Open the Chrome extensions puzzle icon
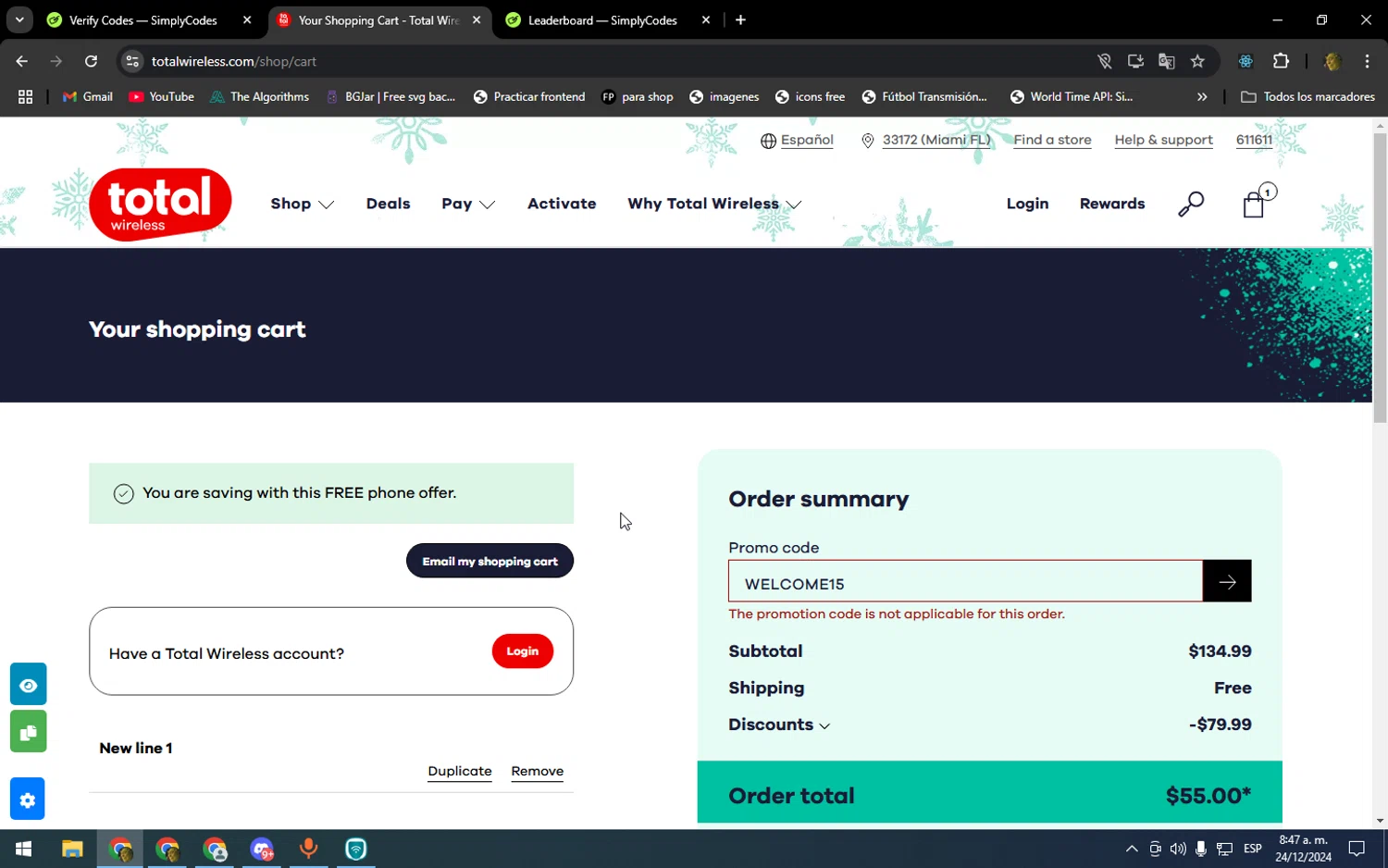This screenshot has width=1388, height=868. tap(1281, 61)
